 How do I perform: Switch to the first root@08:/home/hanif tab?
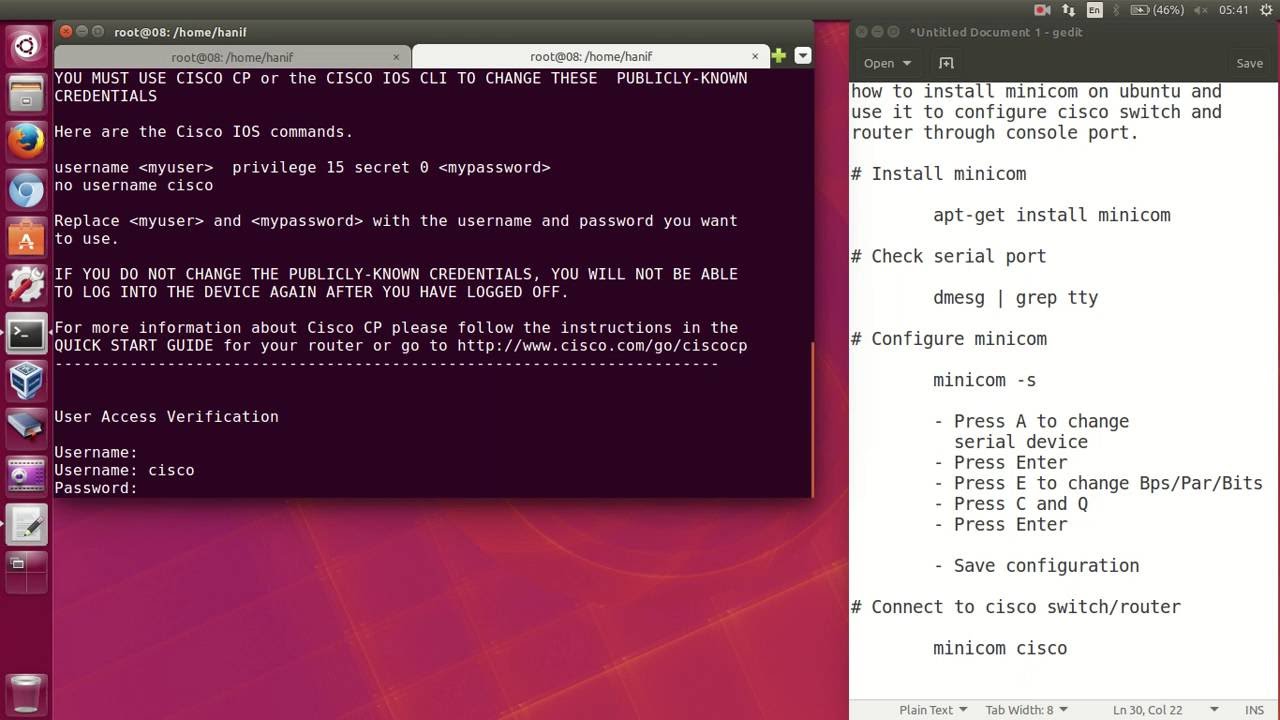(x=232, y=57)
